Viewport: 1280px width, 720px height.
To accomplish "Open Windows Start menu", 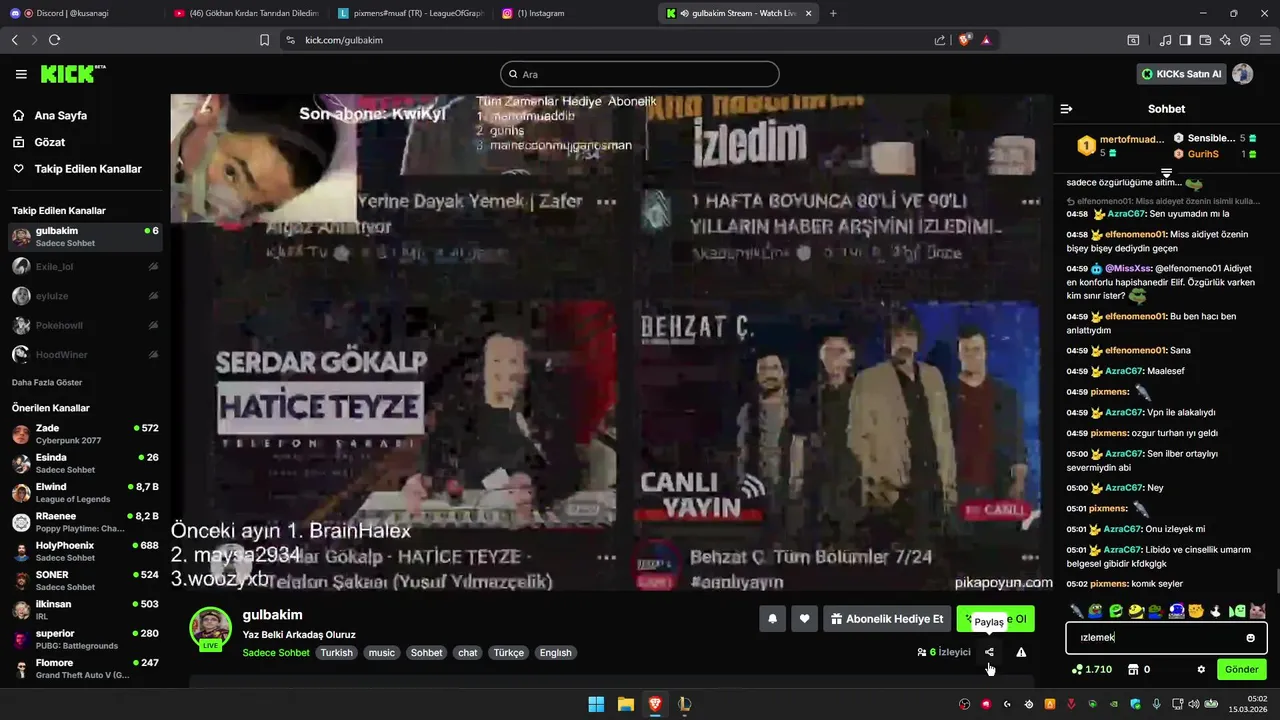I will pos(596,704).
